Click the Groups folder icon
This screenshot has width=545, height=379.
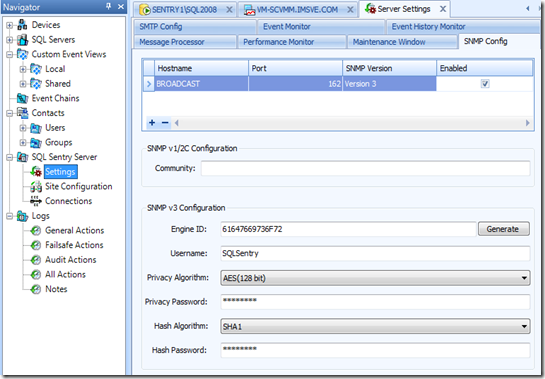[x=36, y=143]
